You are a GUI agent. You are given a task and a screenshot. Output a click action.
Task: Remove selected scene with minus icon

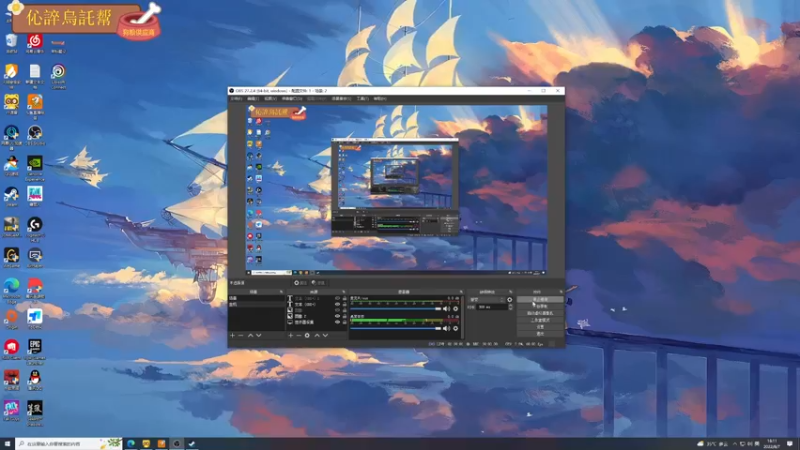(x=241, y=335)
